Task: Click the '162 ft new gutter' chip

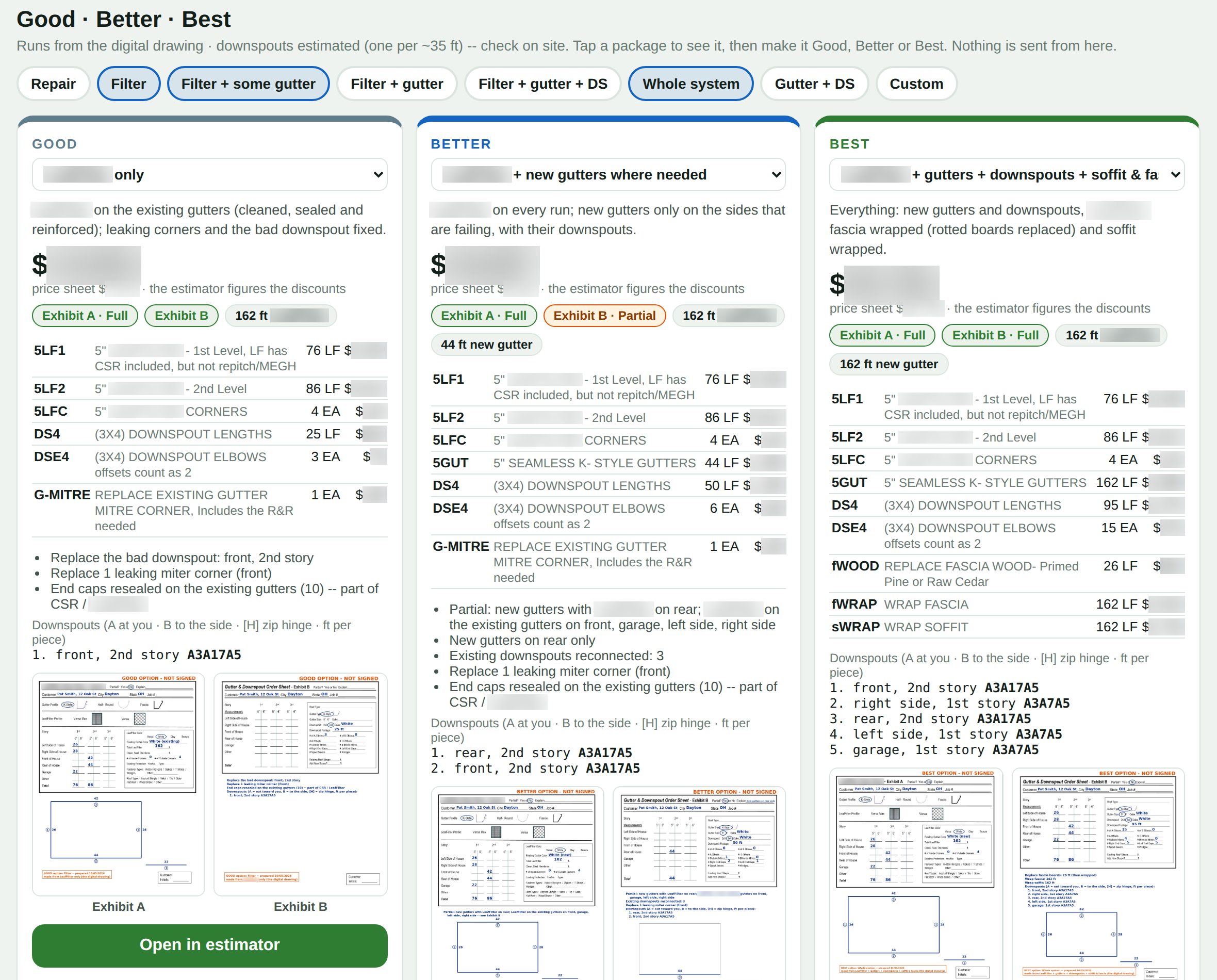Action: click(x=889, y=364)
